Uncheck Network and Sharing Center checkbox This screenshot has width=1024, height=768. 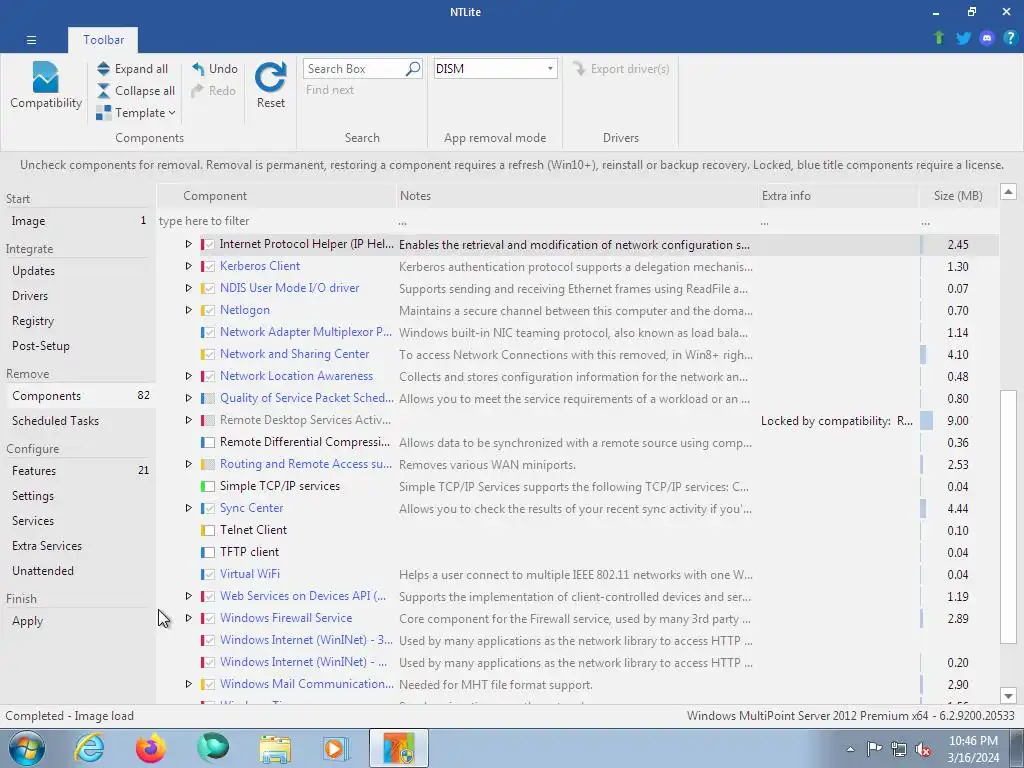click(x=209, y=354)
